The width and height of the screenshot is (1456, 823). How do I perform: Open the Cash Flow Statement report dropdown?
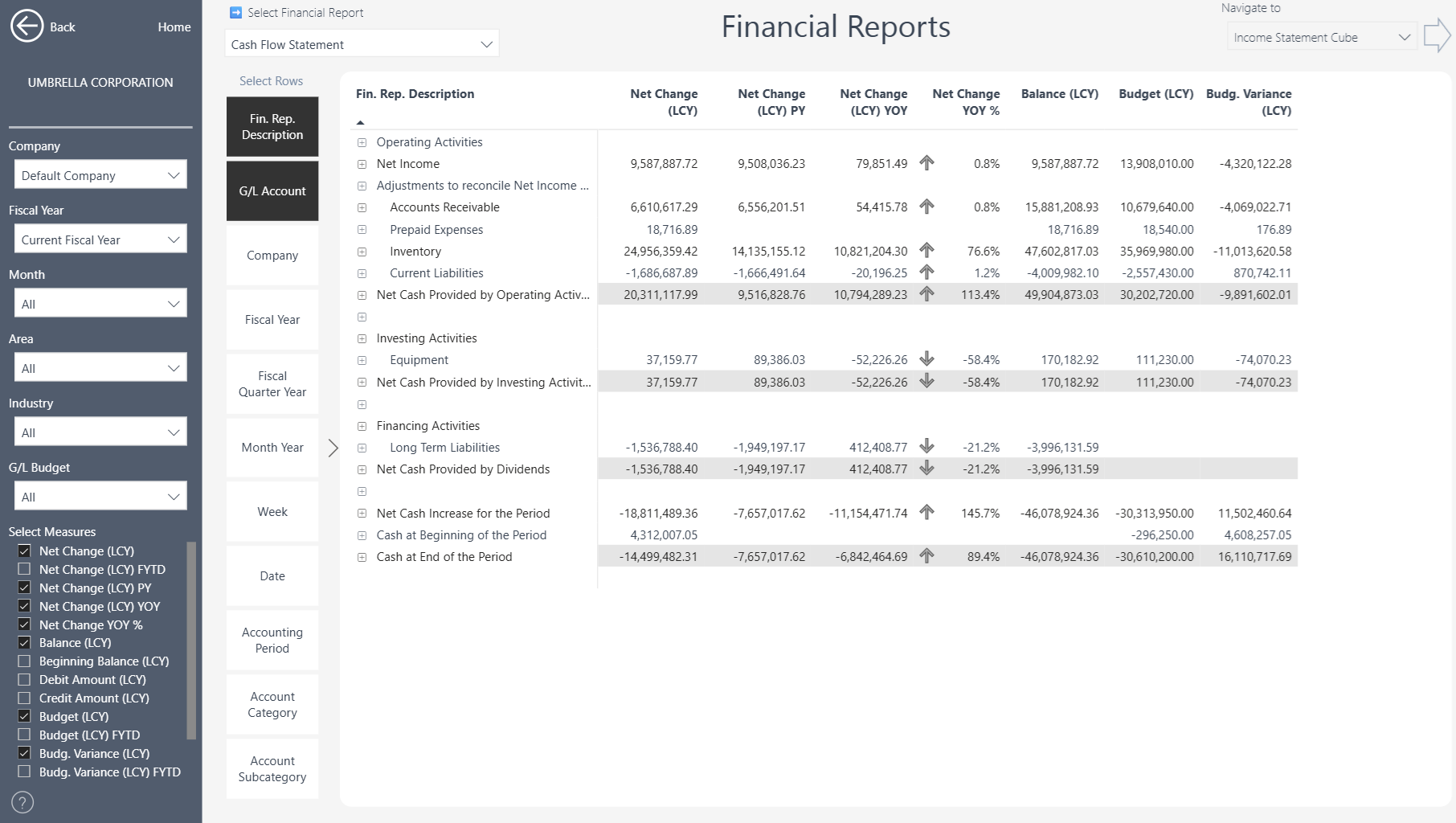pyautogui.click(x=362, y=44)
